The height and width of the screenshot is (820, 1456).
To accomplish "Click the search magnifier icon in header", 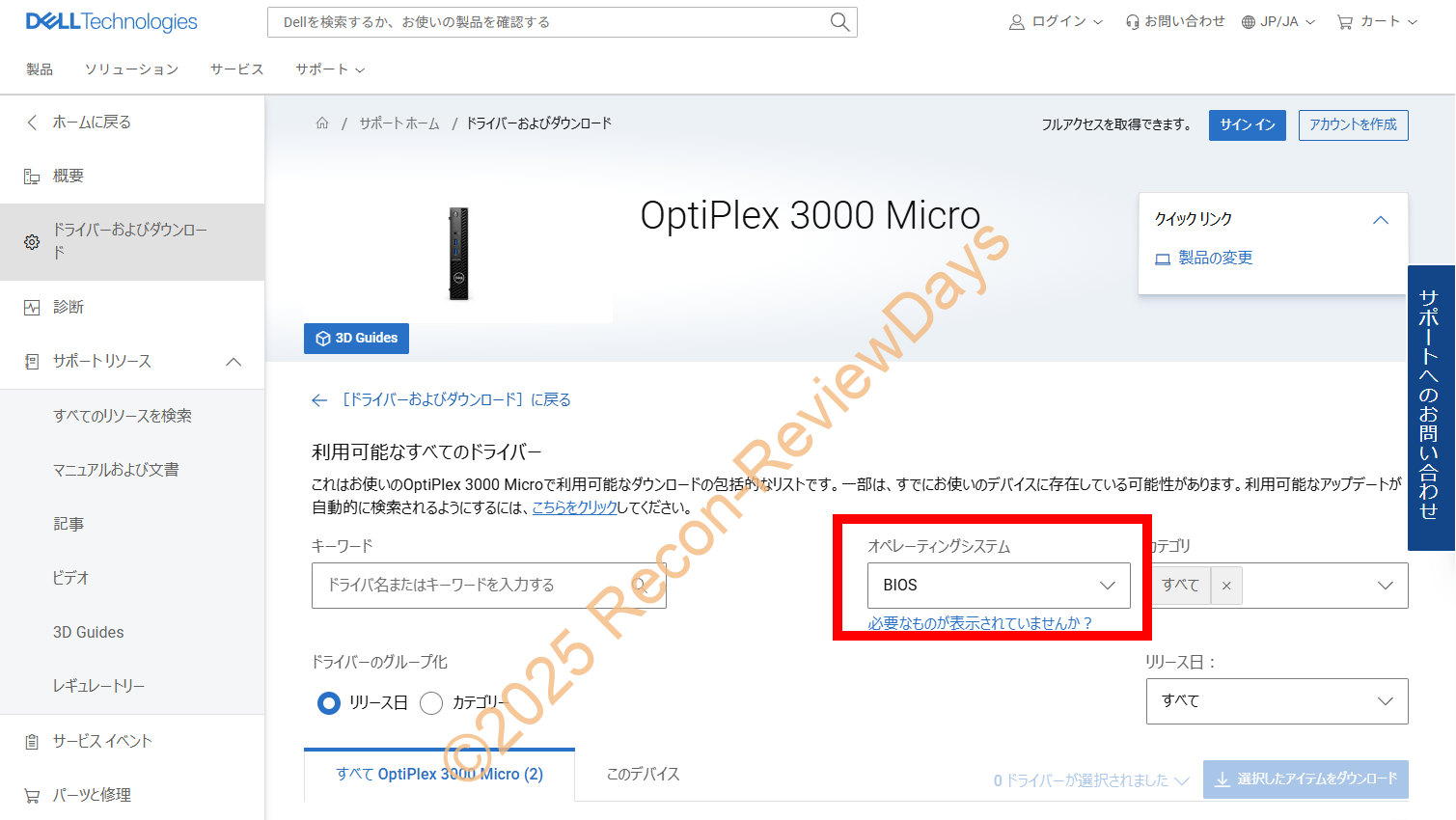I will coord(839,22).
